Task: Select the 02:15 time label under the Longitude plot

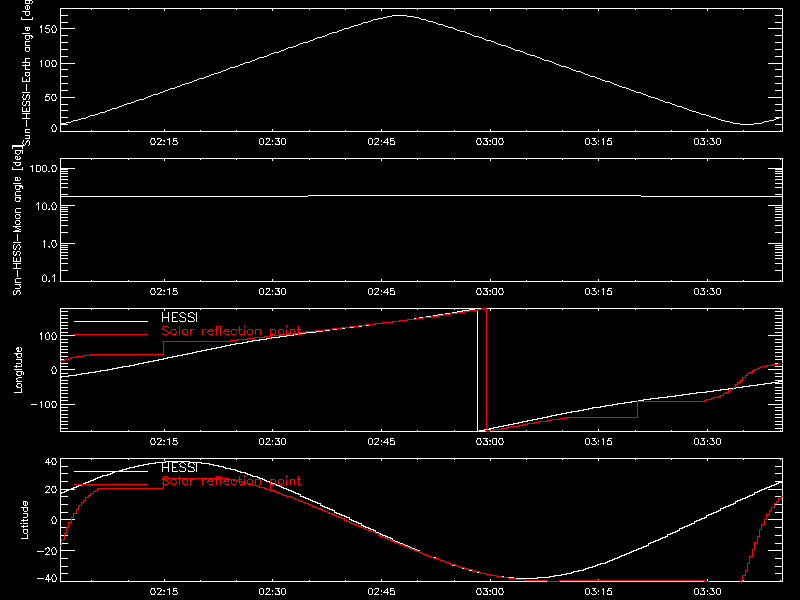Action: pyautogui.click(x=164, y=442)
